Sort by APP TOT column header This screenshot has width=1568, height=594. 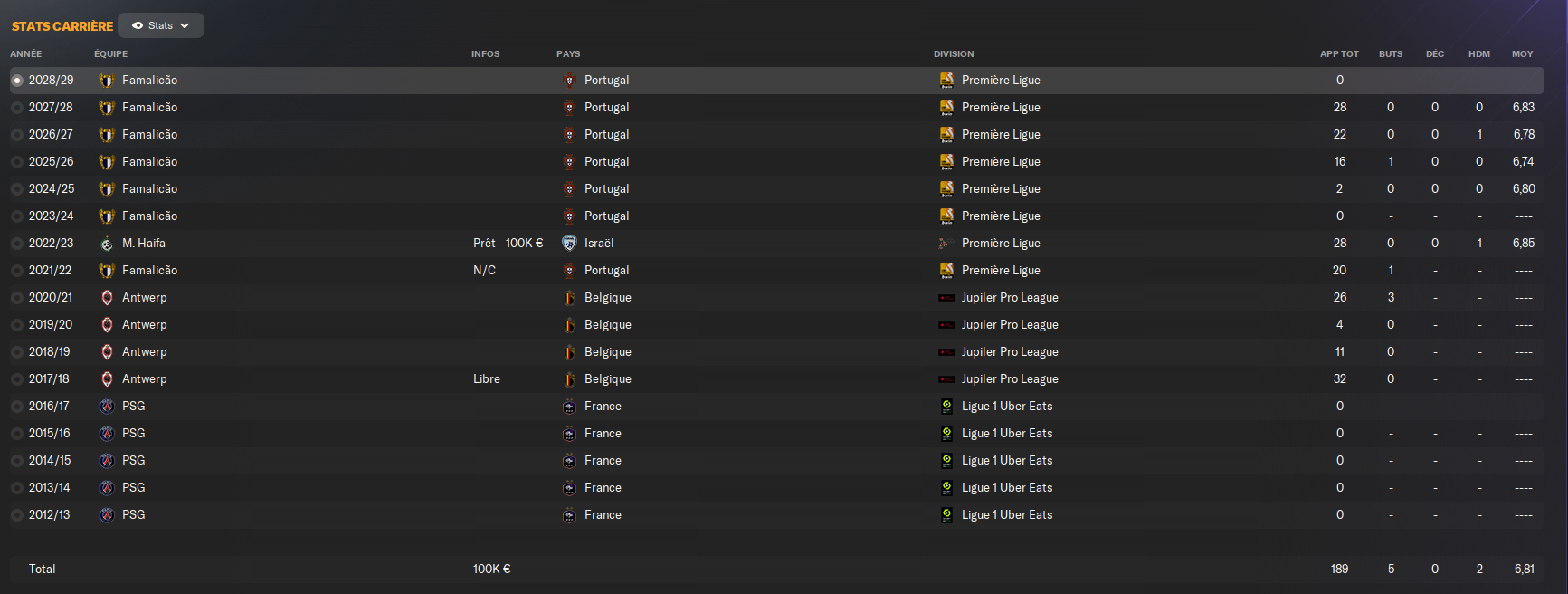[x=1339, y=54]
